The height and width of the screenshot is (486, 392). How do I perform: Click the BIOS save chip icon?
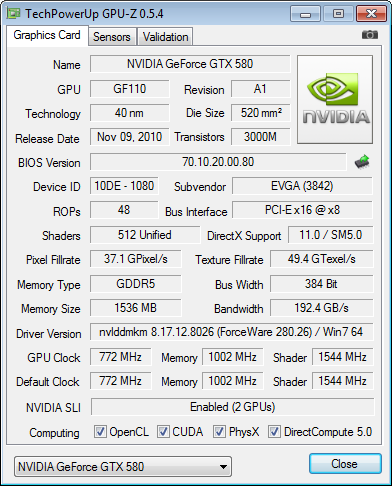tap(362, 162)
